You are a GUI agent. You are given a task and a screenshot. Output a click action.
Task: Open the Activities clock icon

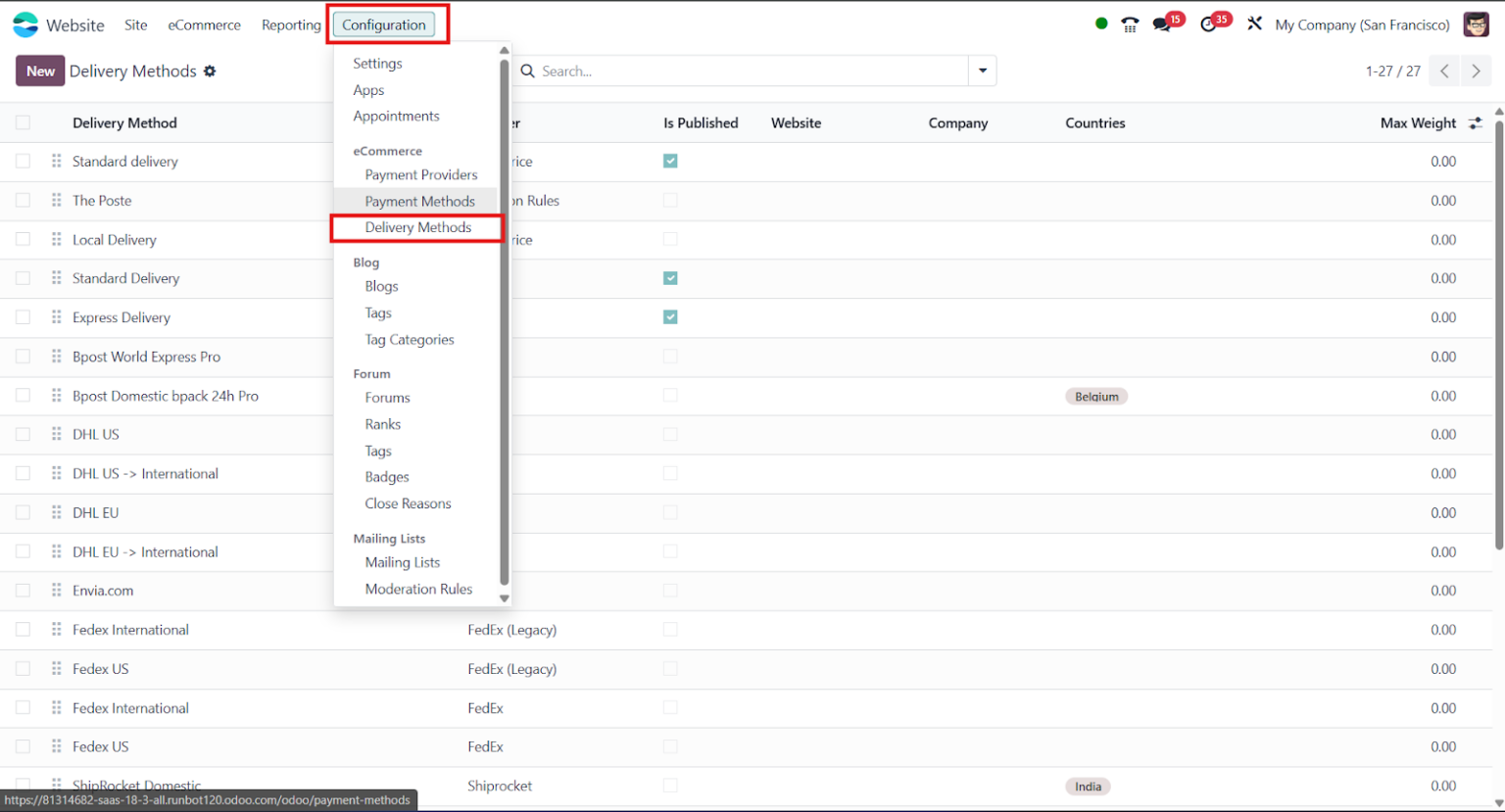point(1207,24)
